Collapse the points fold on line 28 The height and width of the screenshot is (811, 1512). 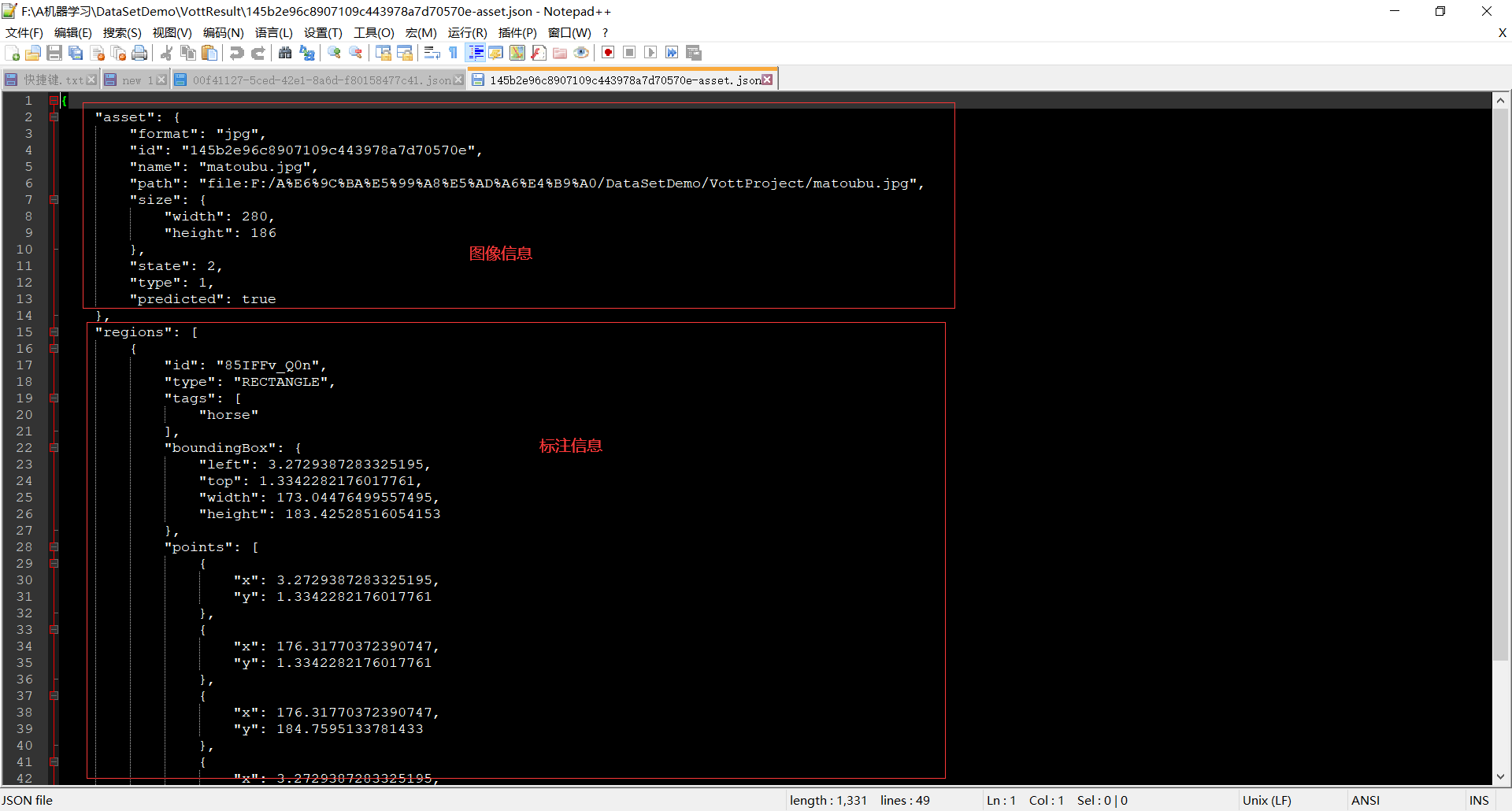54,546
